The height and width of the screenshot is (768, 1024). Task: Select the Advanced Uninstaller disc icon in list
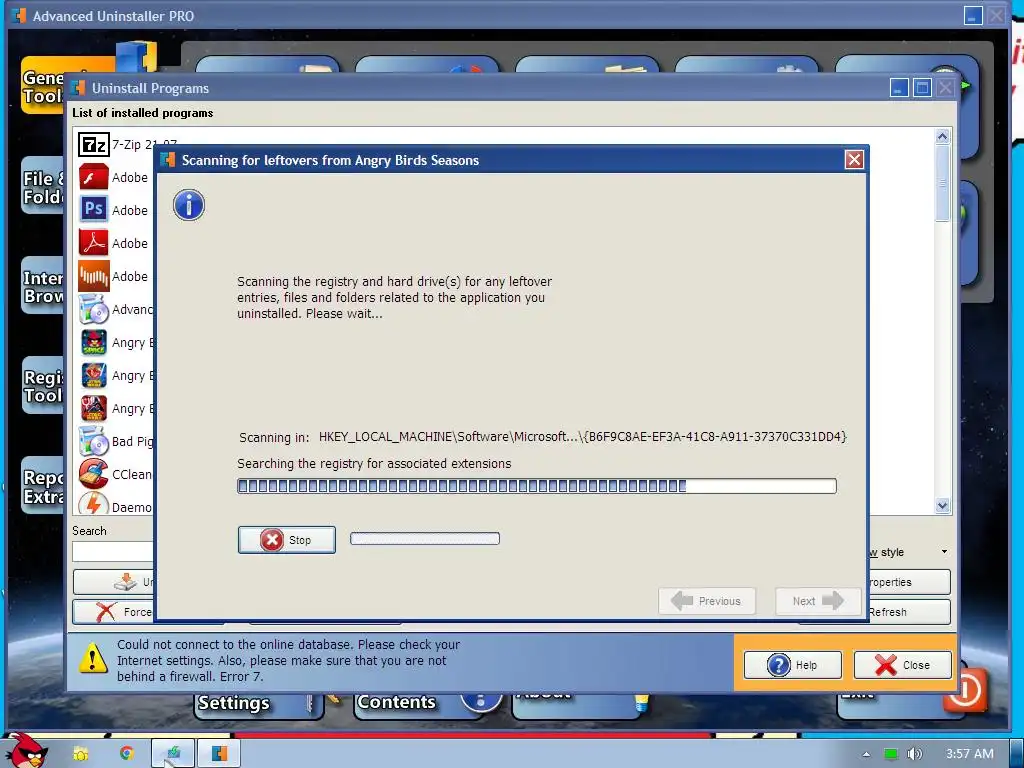93,309
